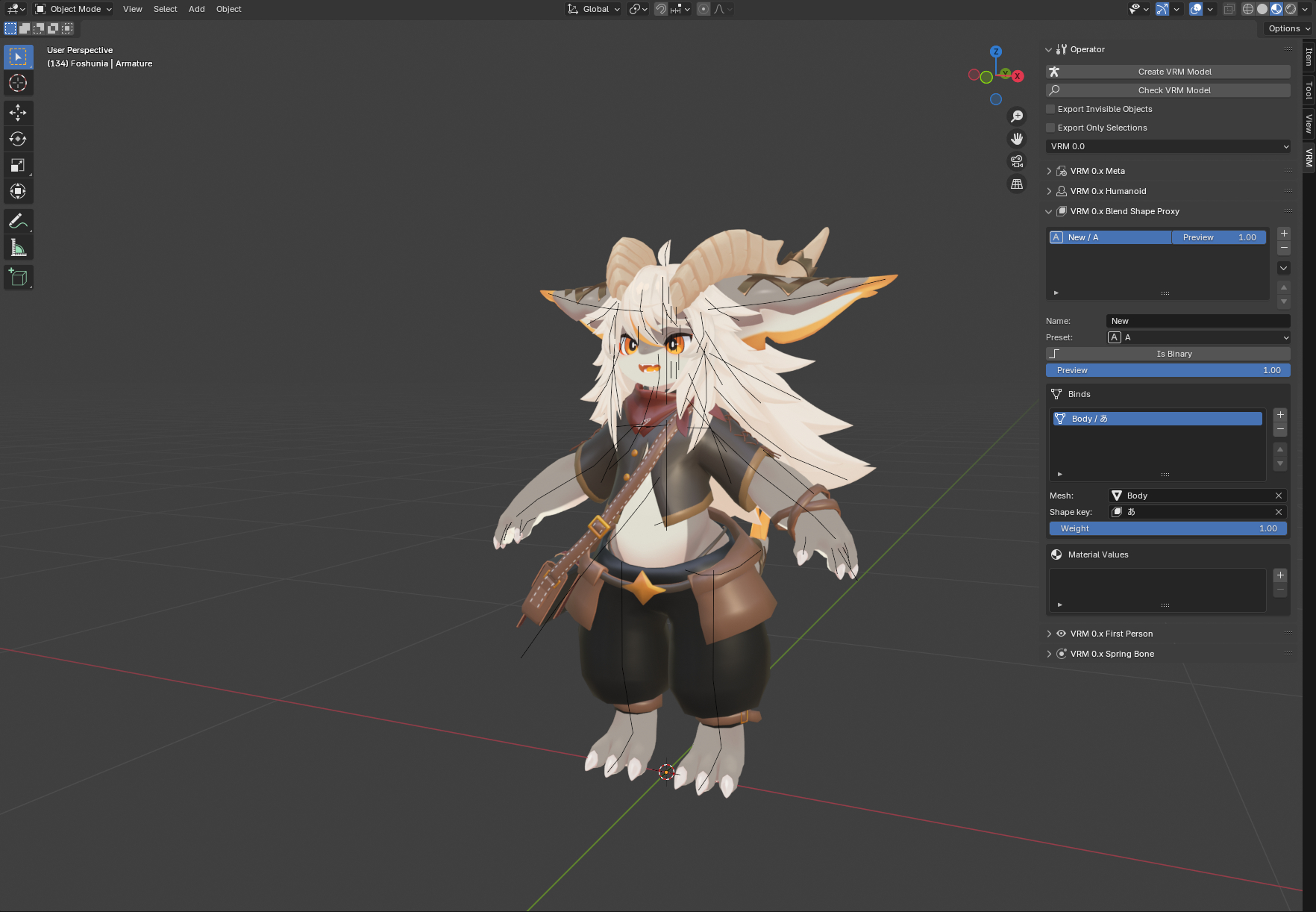Viewport: 1316px width, 912px height.
Task: Expand the VRM 0.x Humanoid panel
Action: (x=1108, y=191)
